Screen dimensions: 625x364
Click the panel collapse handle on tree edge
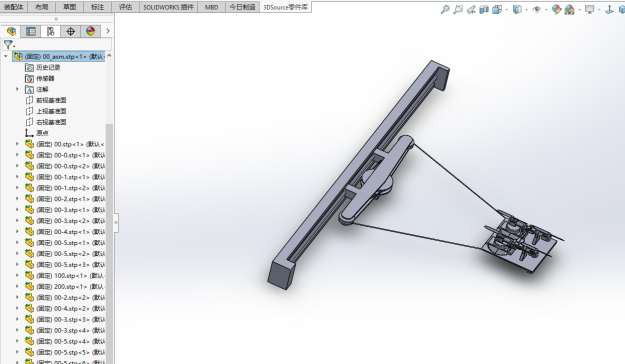pos(116,222)
